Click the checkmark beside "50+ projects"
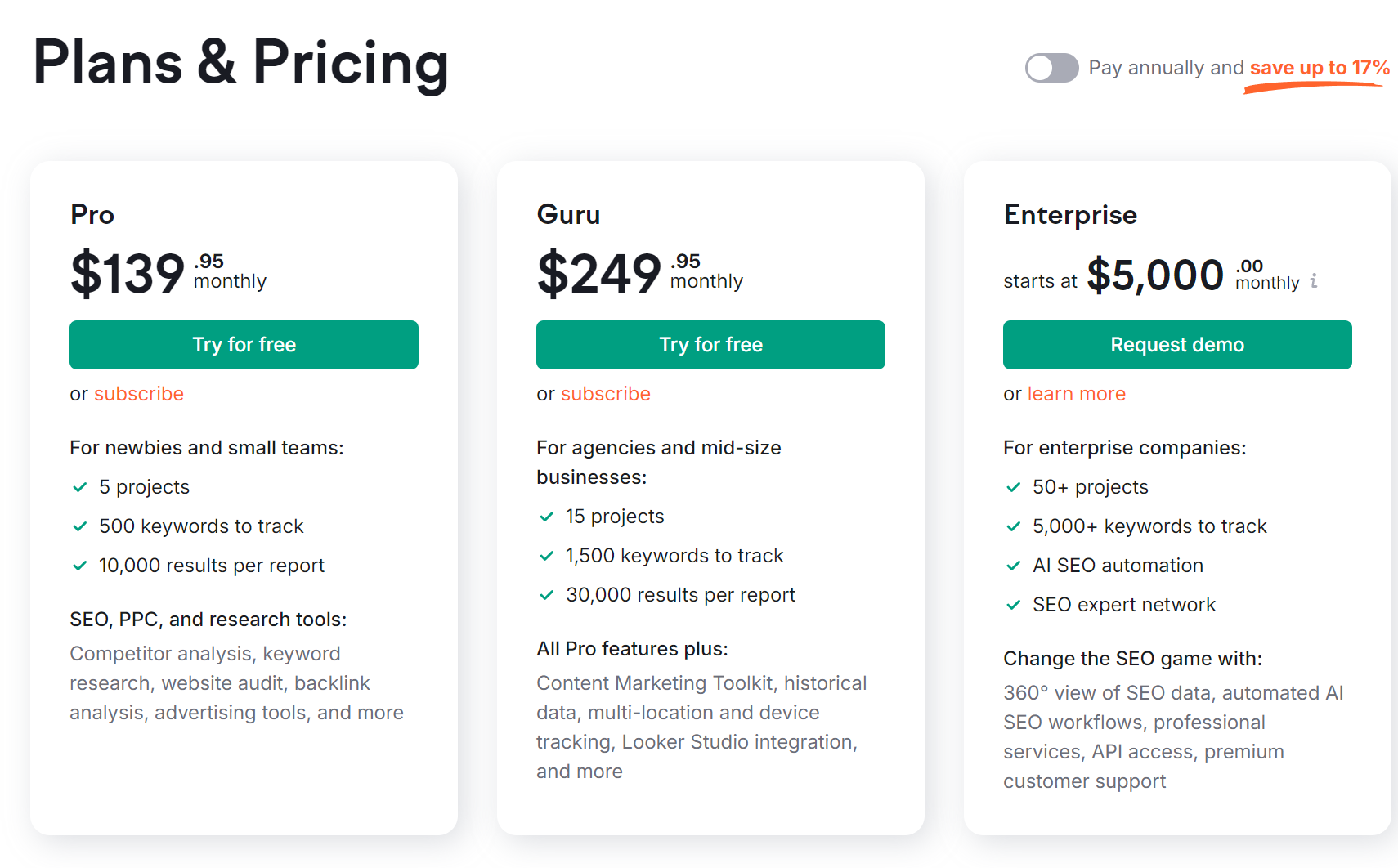This screenshot has height=868, width=1398. [1014, 486]
